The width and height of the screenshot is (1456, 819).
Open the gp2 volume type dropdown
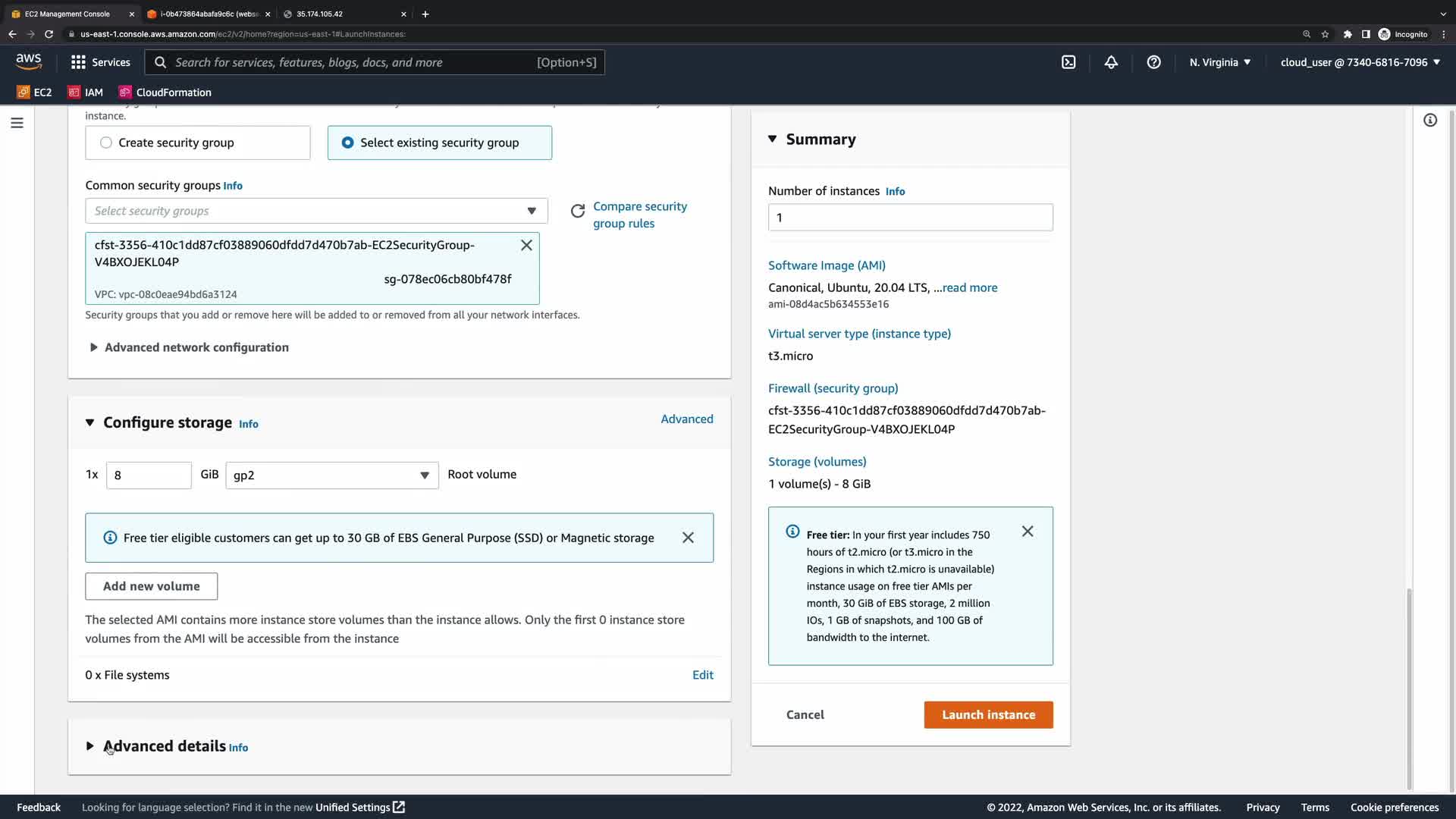tap(331, 475)
